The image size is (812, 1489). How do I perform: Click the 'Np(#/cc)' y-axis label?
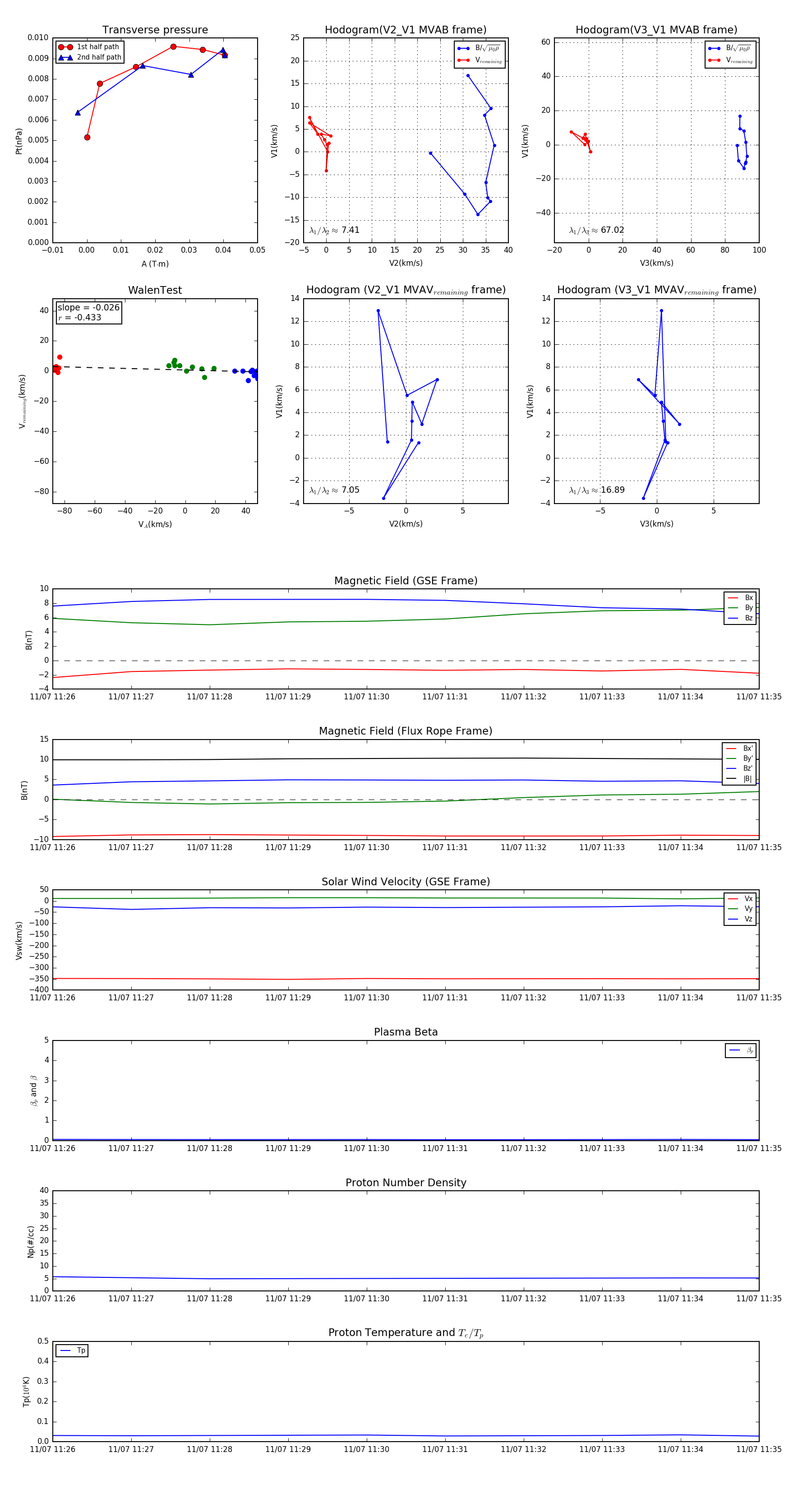[31, 1241]
